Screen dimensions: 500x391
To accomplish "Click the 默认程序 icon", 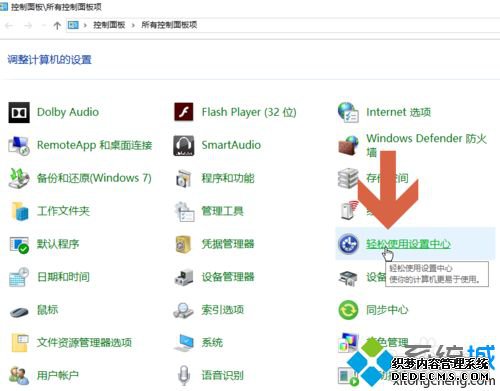I will [x=19, y=245].
